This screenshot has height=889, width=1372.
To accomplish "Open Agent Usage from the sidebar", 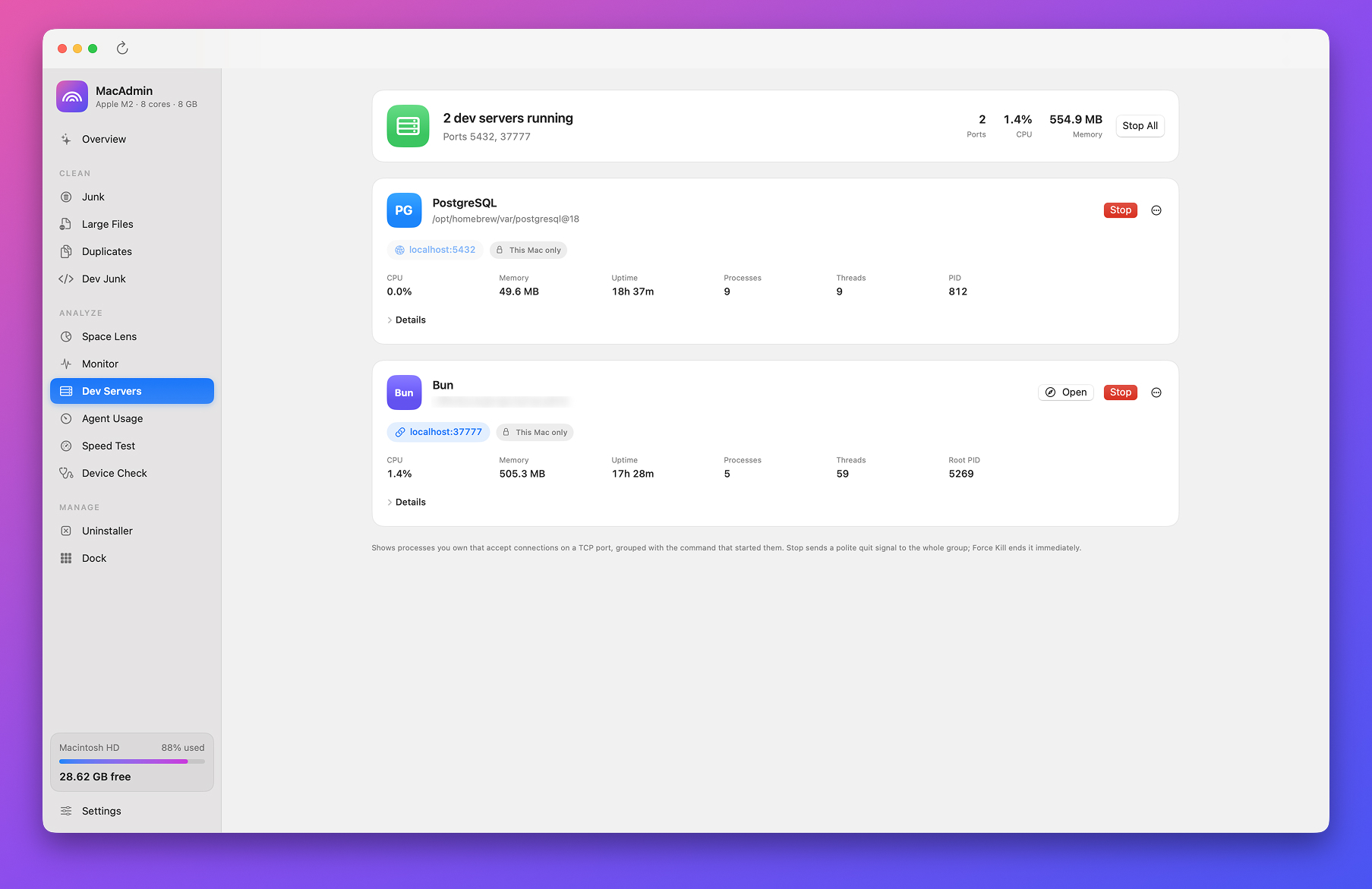I will tap(132, 418).
